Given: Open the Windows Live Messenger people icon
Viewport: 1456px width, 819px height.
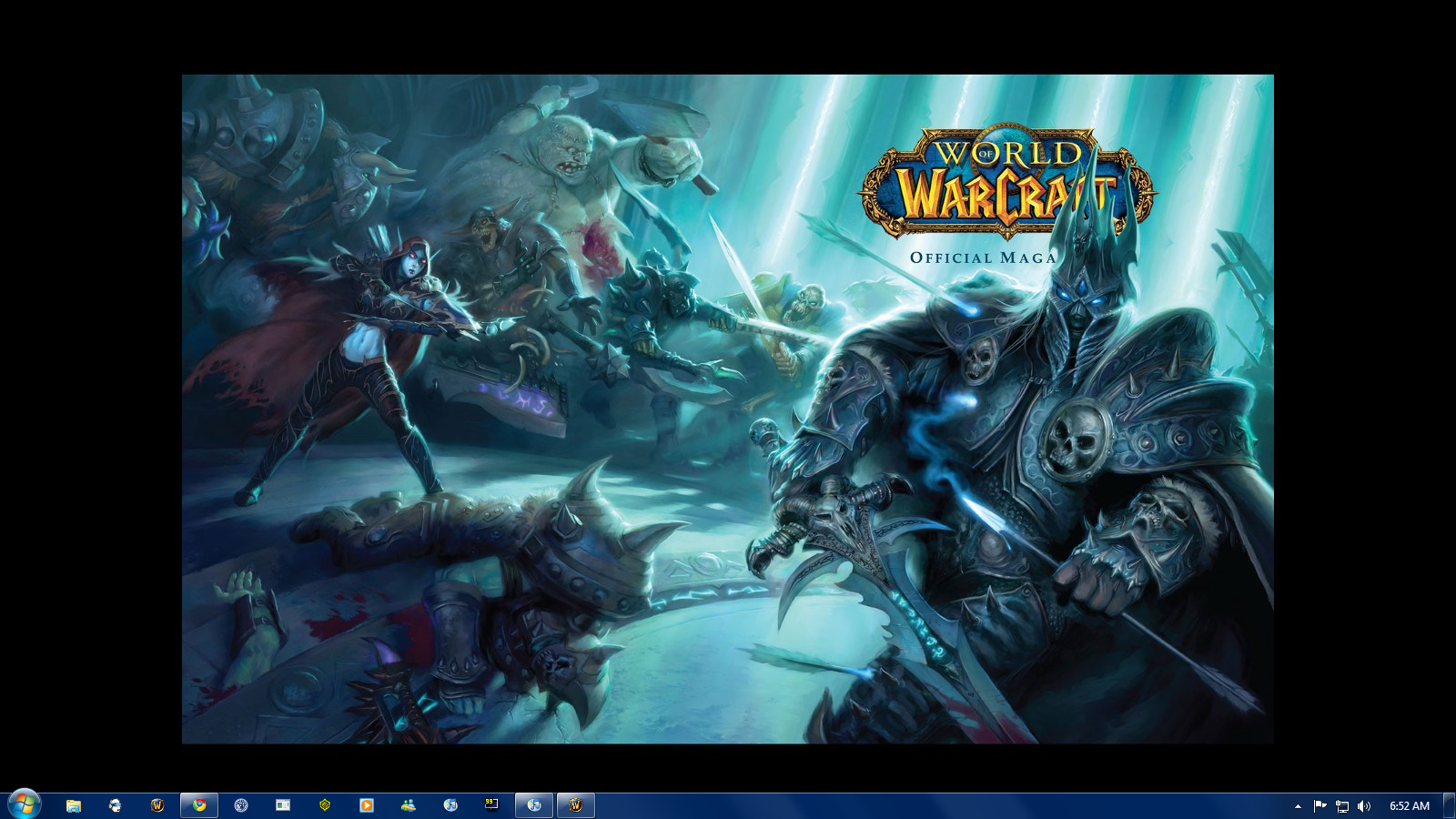Looking at the screenshot, I should tap(409, 805).
